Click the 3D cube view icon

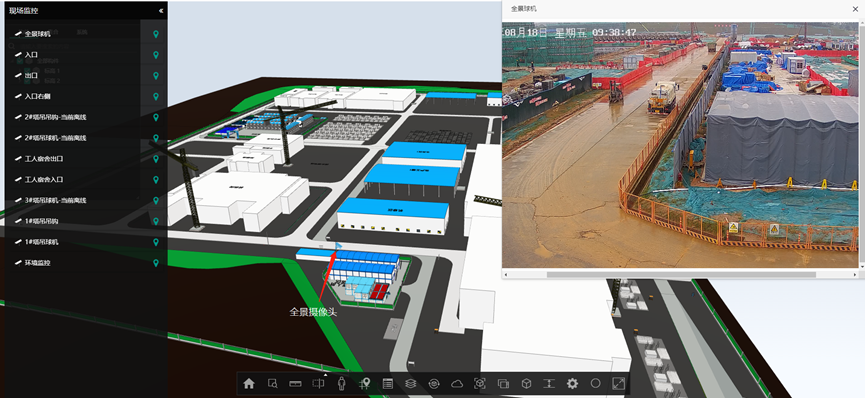point(526,384)
